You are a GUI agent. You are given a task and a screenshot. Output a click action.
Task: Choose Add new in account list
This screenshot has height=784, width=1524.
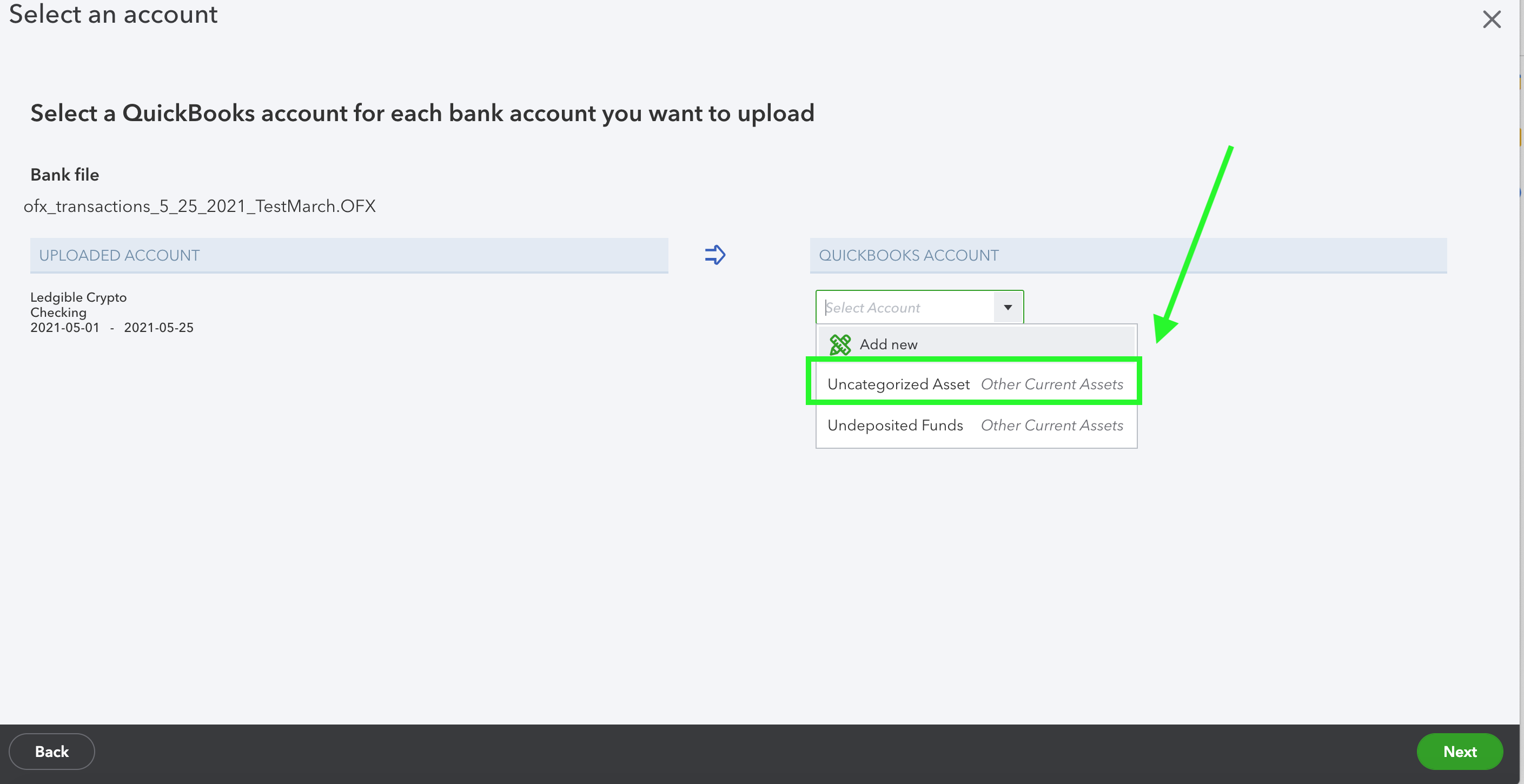(x=976, y=344)
